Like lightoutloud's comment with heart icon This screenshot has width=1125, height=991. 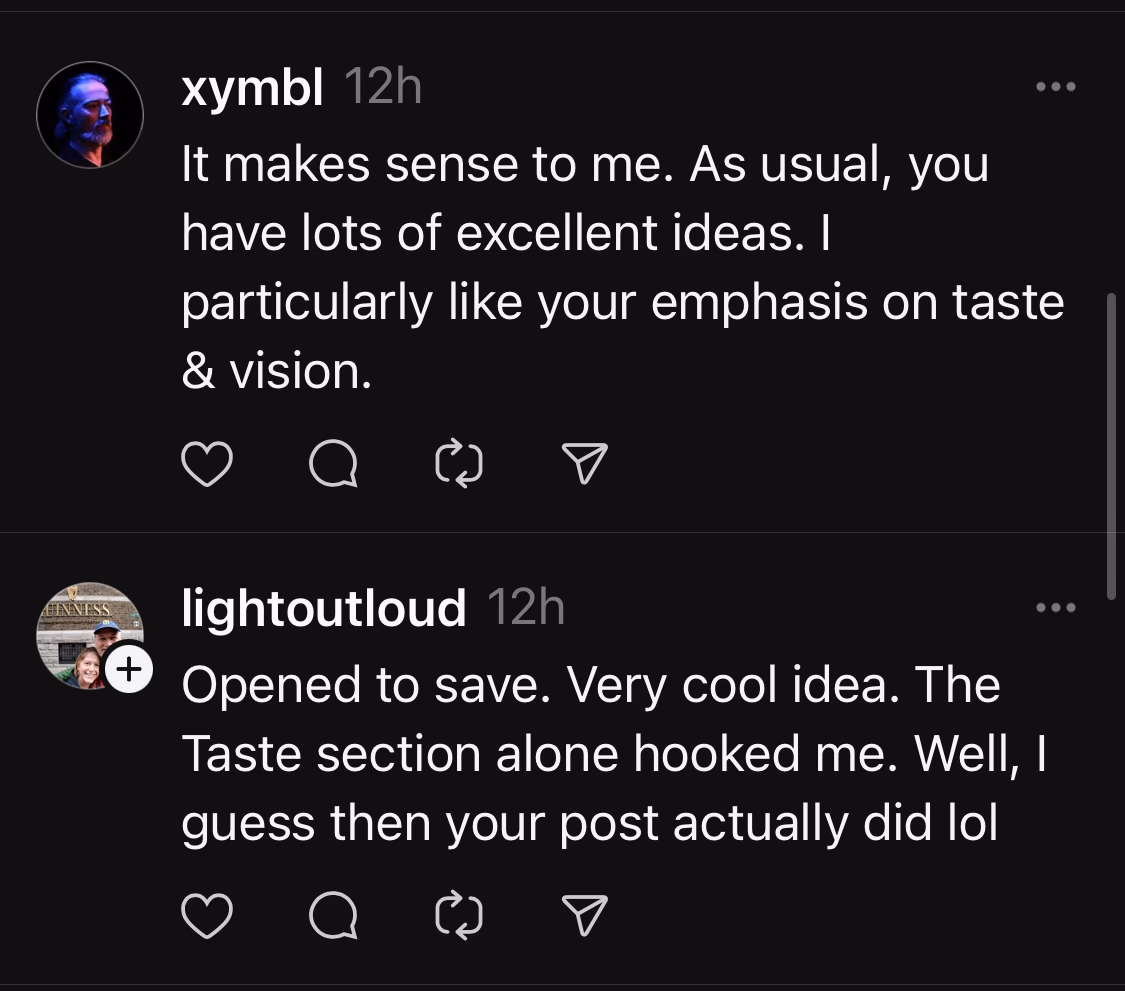(x=207, y=916)
